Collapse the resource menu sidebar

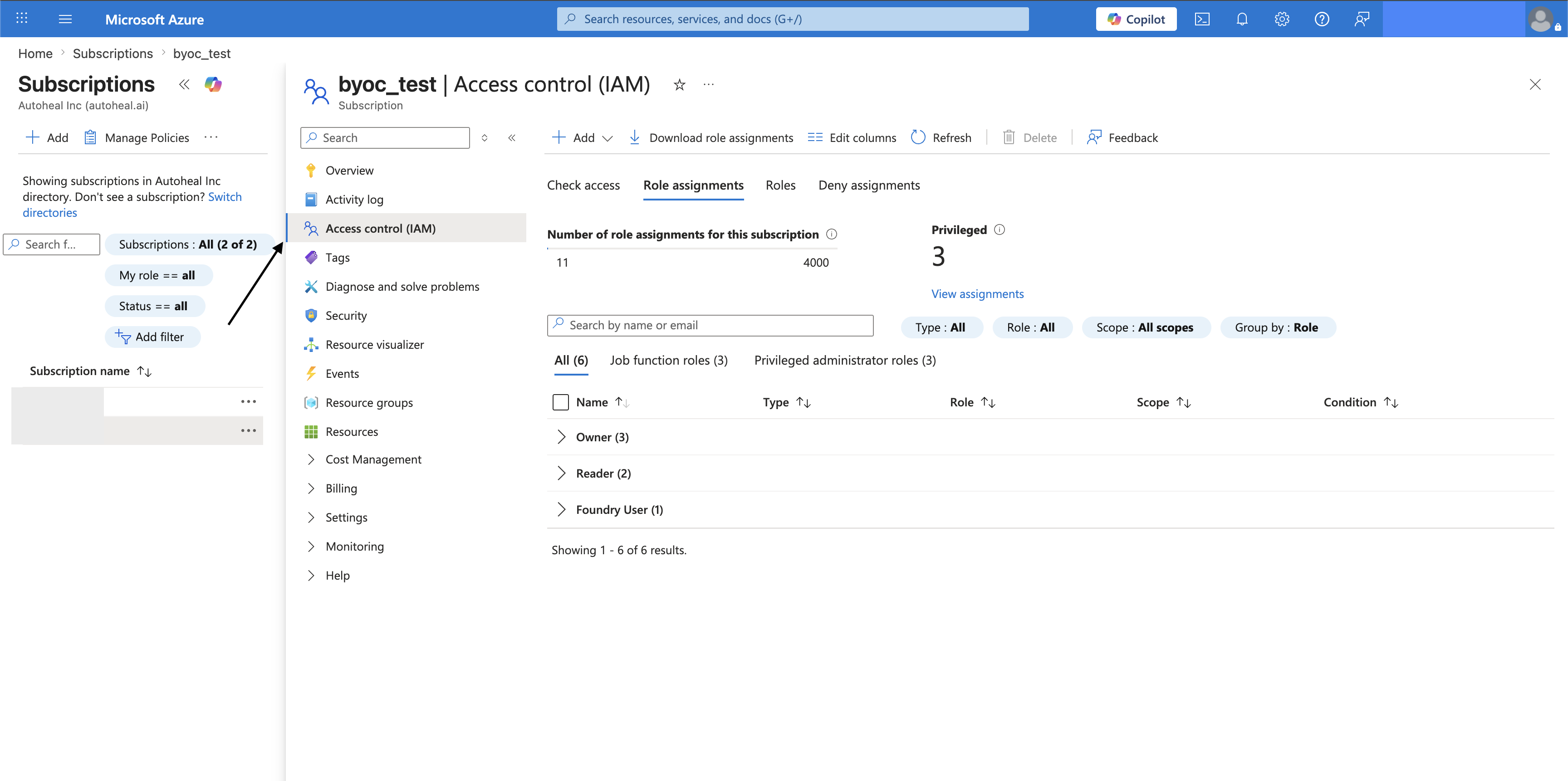[x=512, y=137]
